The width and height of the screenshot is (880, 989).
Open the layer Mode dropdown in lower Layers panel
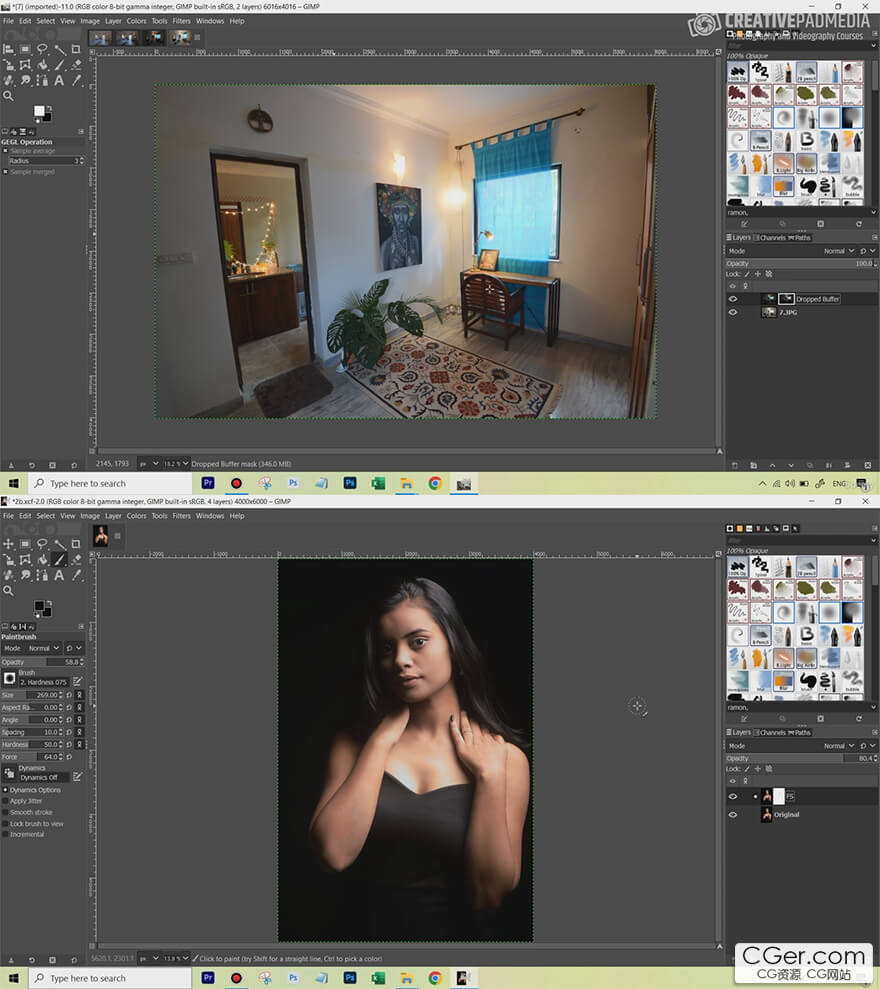point(834,746)
